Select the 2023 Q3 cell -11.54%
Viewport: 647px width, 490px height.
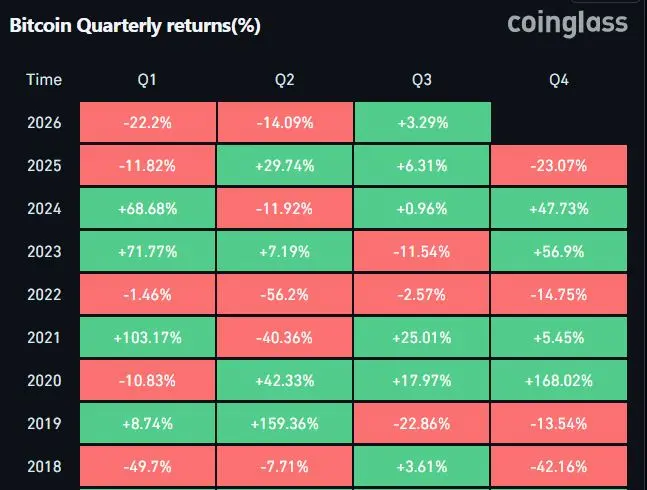pyautogui.click(x=422, y=251)
